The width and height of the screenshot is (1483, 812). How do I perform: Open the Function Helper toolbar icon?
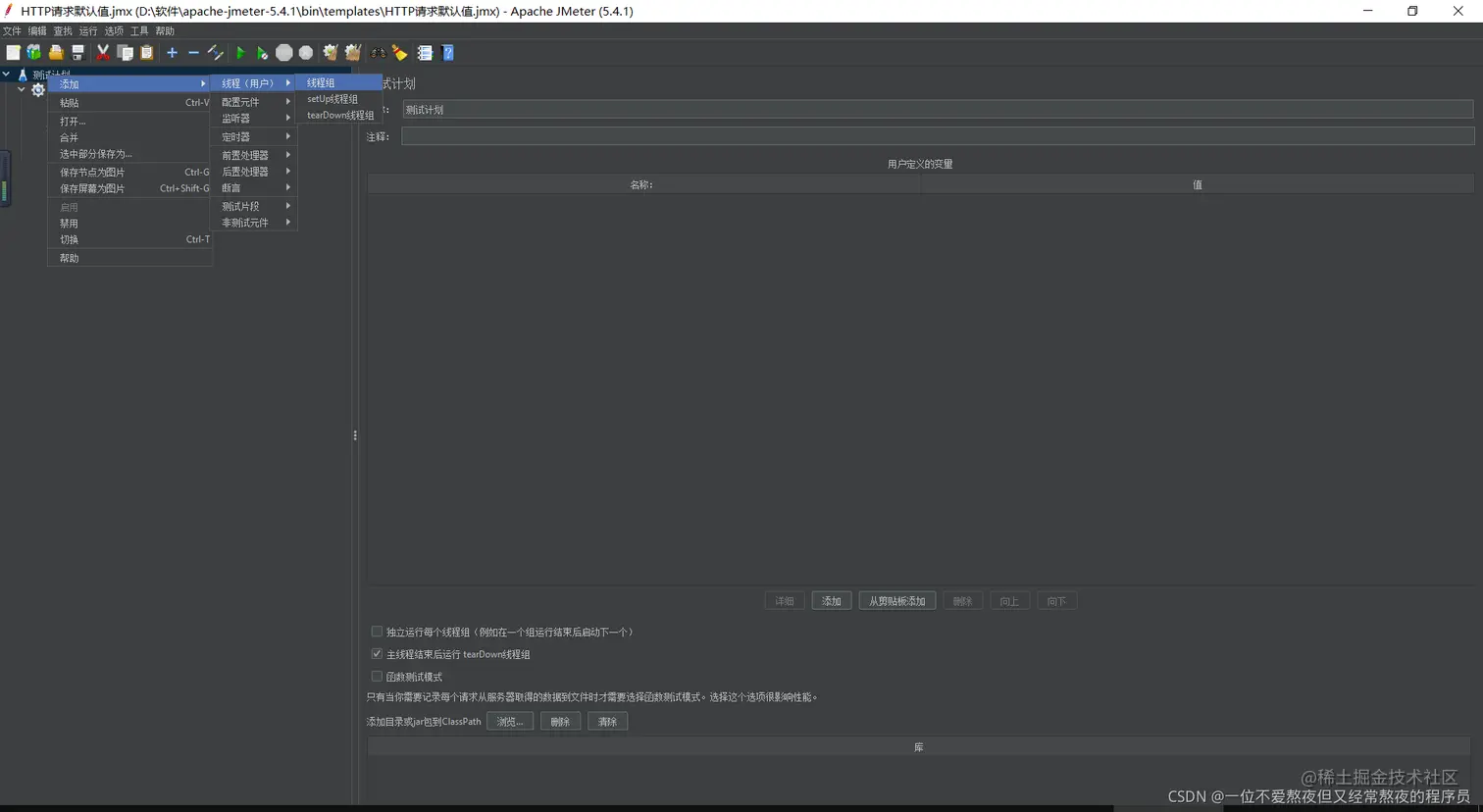coord(425,53)
